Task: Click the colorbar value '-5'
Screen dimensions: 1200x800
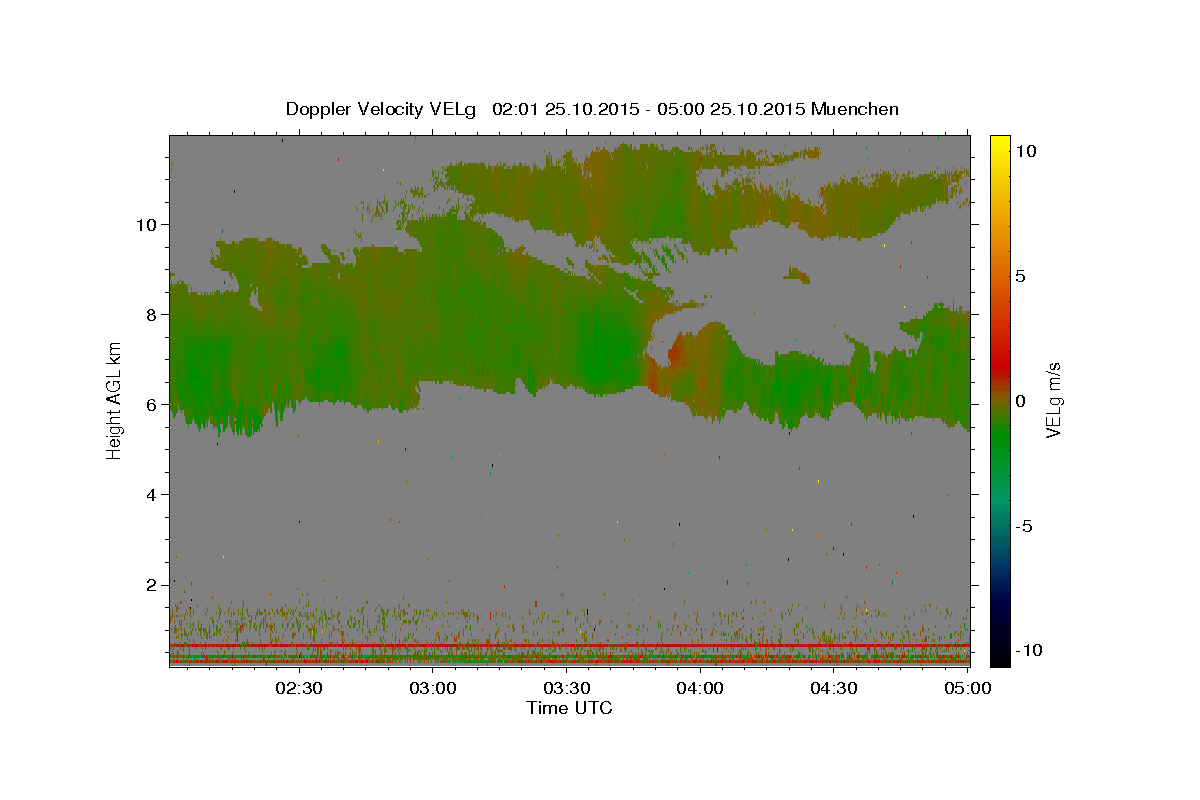Action: tap(1024, 526)
